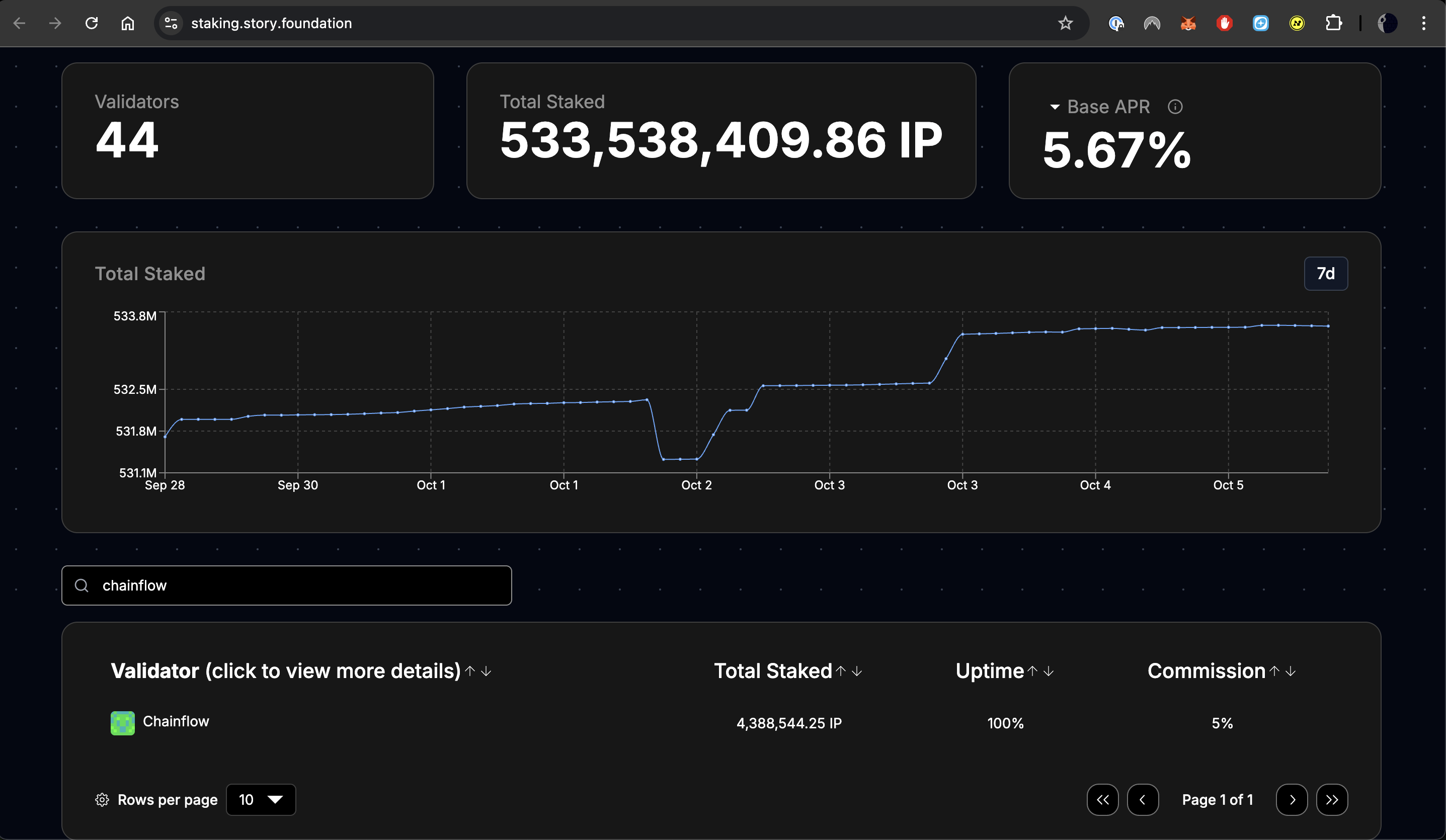Sort Validator column ascending with up arrow
The height and width of the screenshot is (840, 1446).
point(470,670)
